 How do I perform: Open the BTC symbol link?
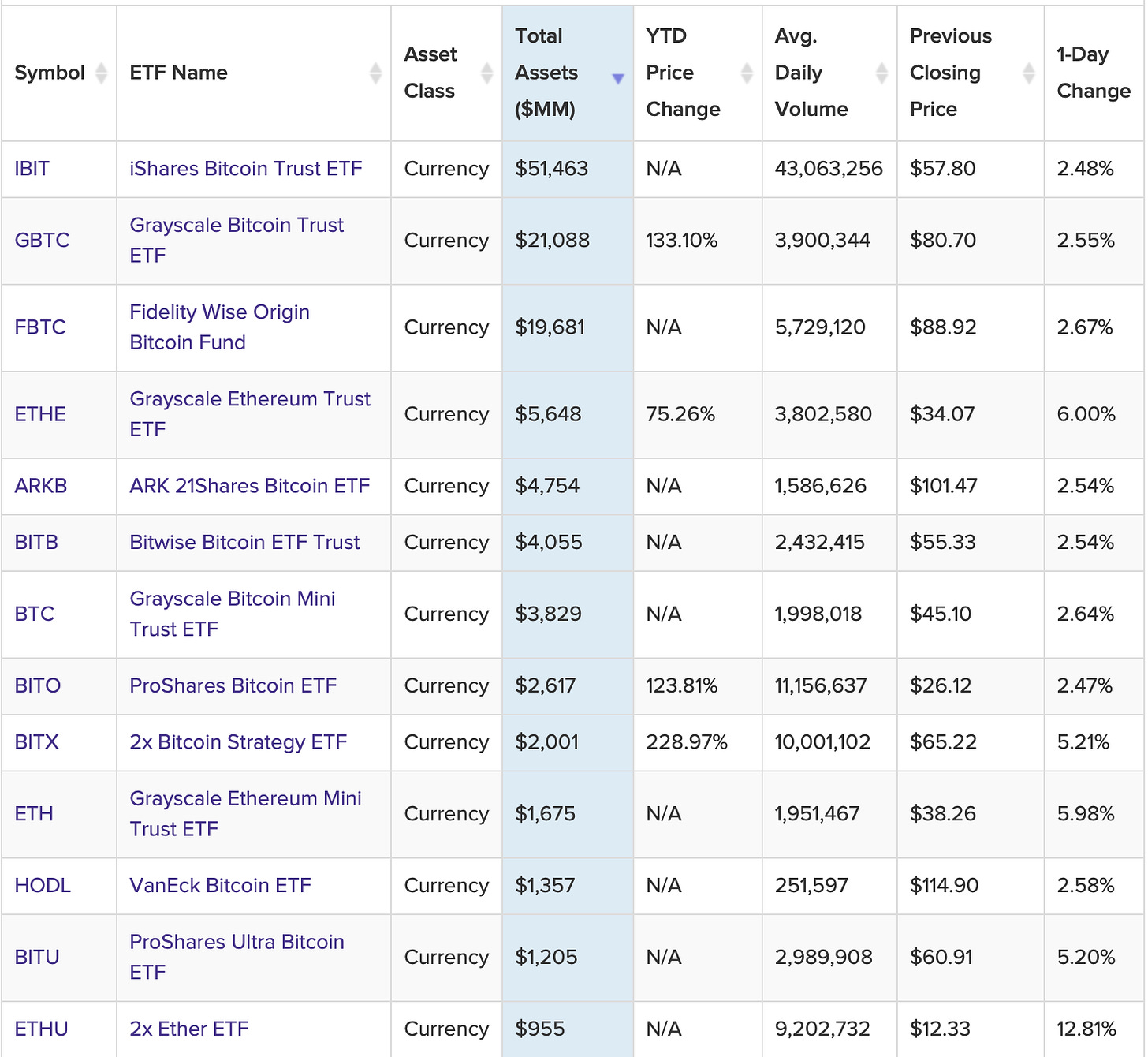[x=35, y=614]
